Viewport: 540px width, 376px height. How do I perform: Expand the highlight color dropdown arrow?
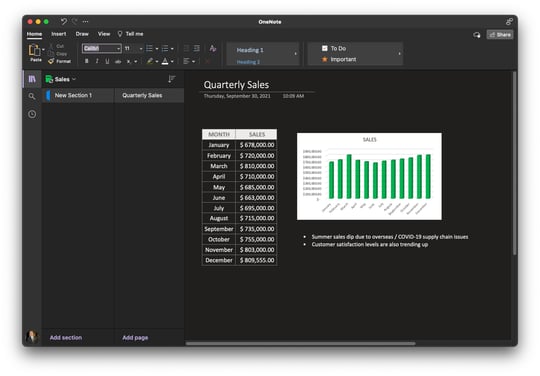(157, 62)
